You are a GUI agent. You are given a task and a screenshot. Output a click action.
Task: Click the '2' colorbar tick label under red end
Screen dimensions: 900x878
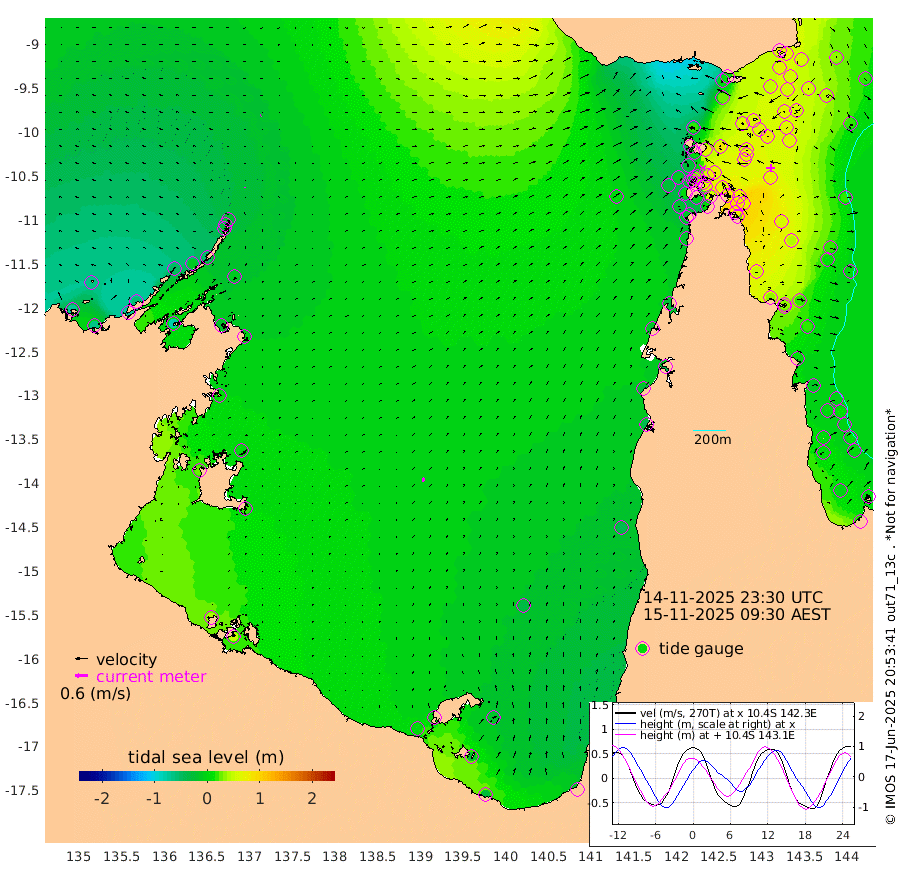coord(312,798)
